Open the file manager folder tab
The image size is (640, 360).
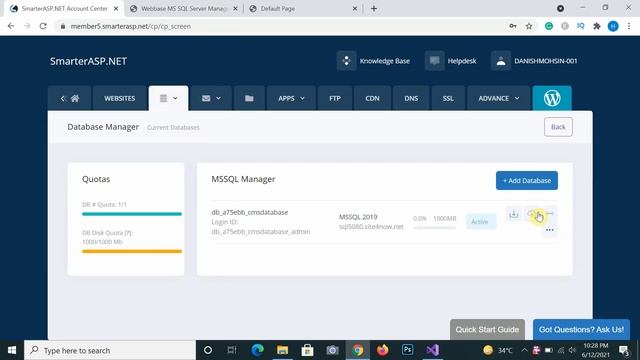tap(249, 98)
